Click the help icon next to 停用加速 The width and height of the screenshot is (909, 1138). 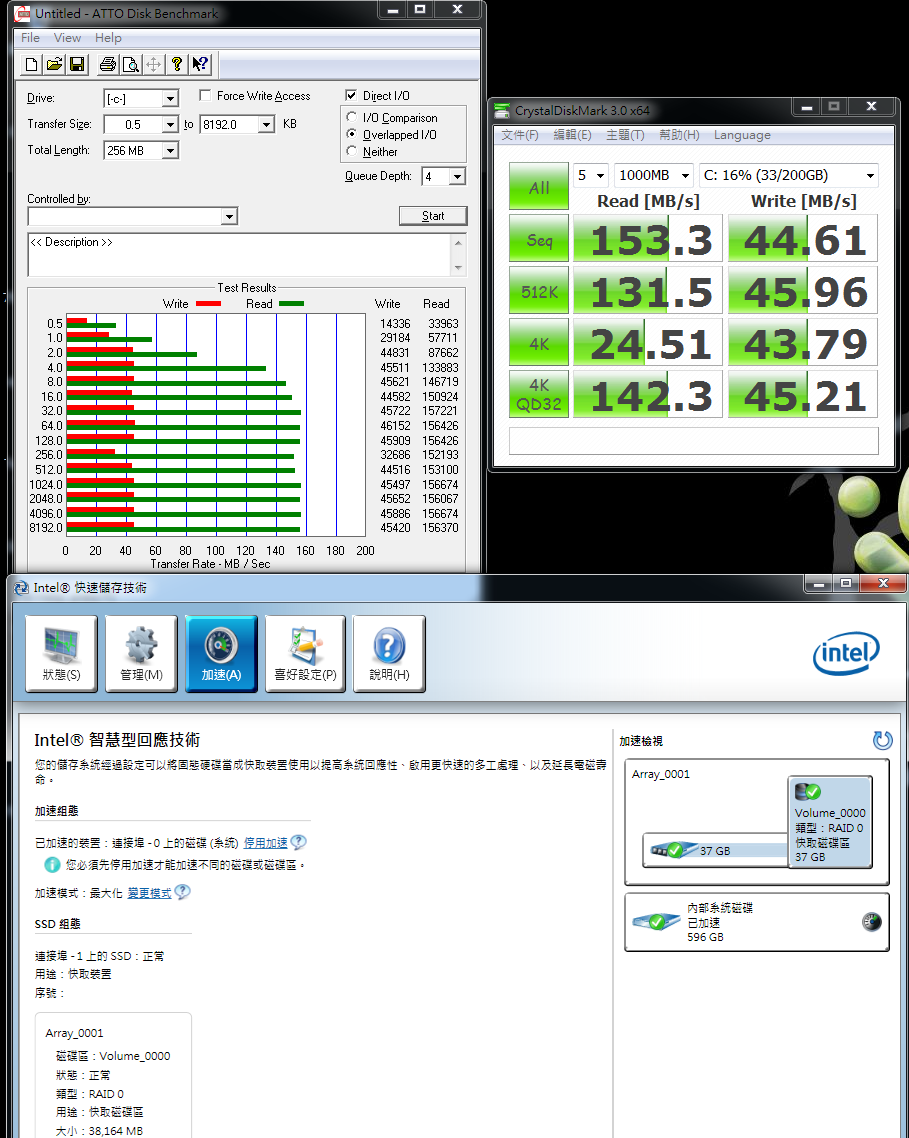(x=298, y=843)
